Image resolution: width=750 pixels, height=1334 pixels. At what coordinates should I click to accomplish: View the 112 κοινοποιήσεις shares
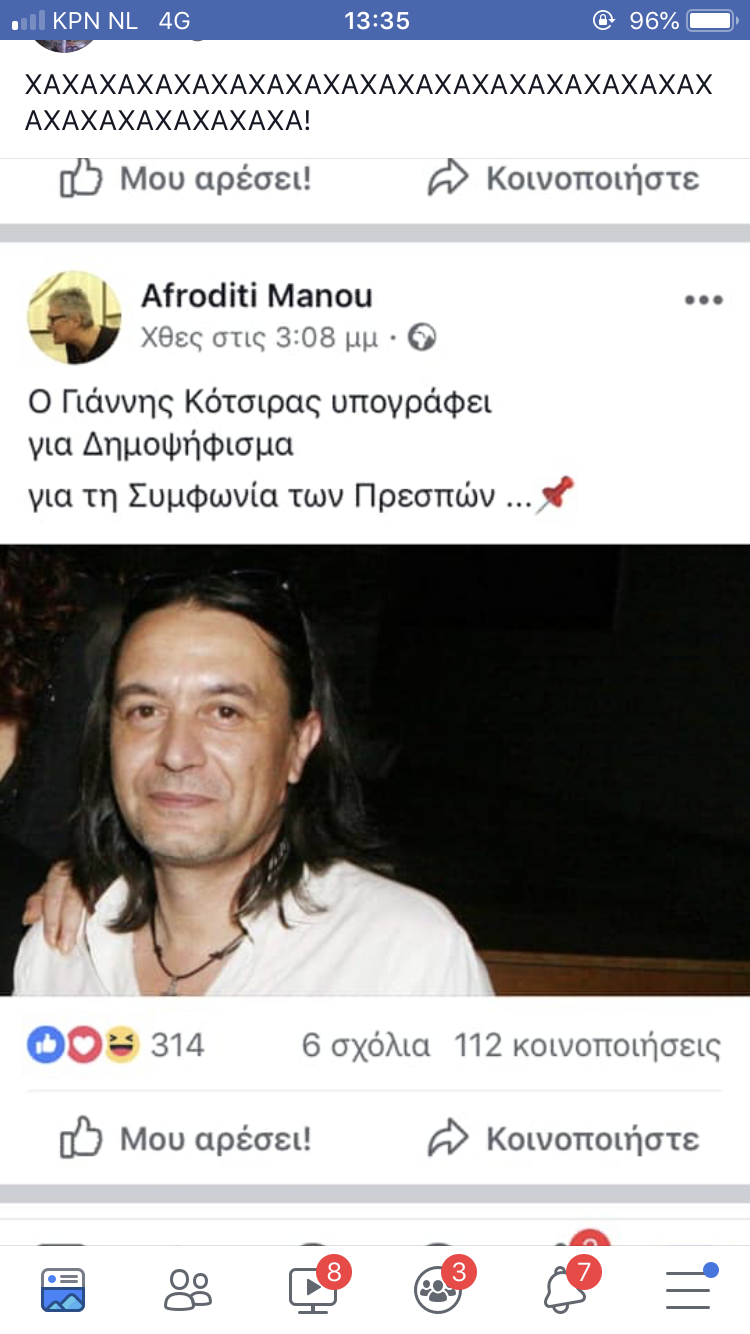tap(587, 1046)
